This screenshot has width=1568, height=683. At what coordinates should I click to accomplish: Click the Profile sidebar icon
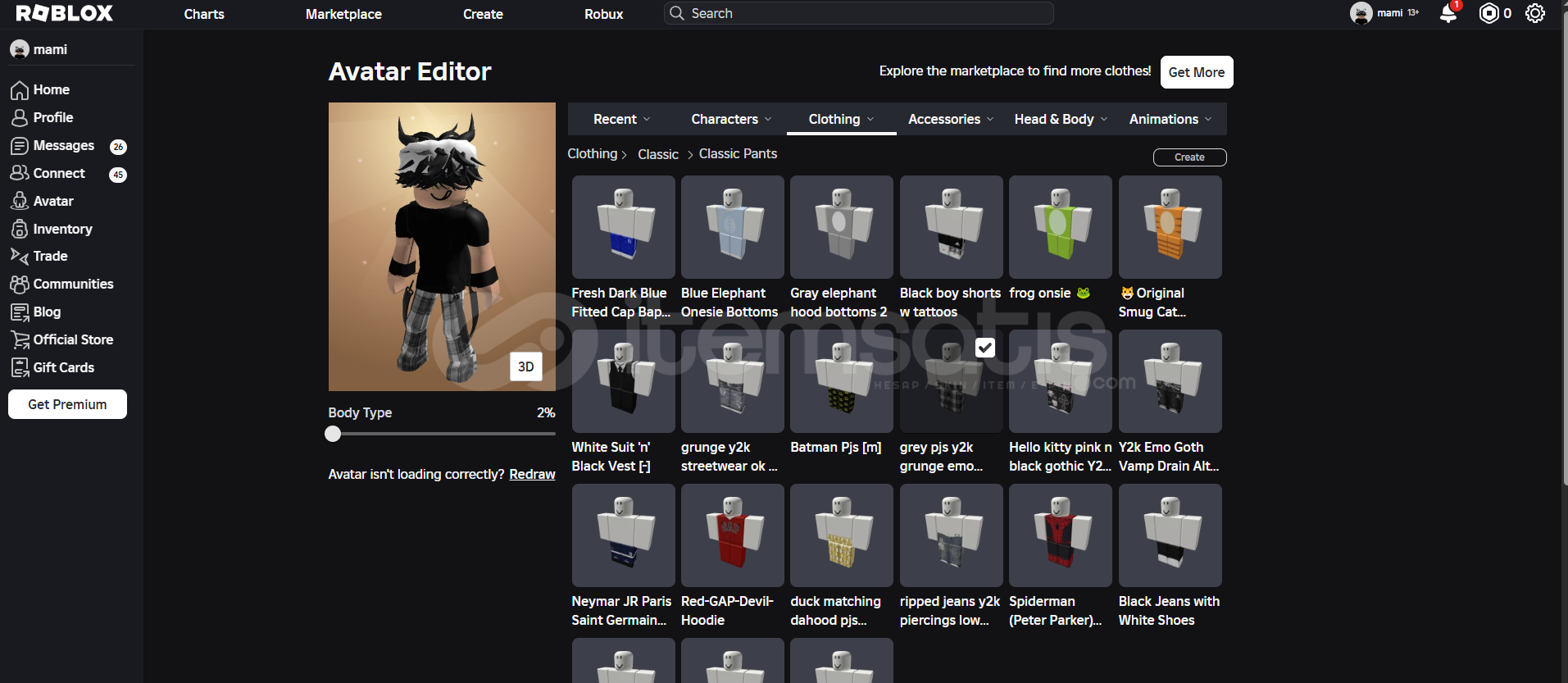[x=20, y=118]
